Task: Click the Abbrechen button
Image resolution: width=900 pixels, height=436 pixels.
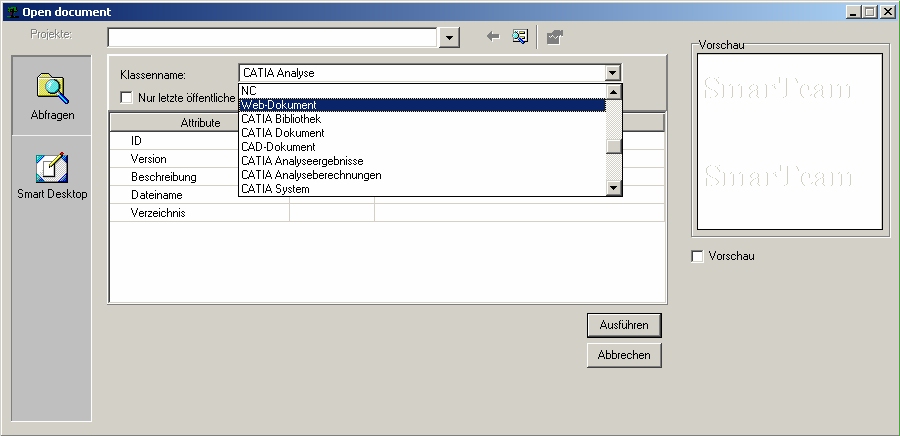Action: 624,355
